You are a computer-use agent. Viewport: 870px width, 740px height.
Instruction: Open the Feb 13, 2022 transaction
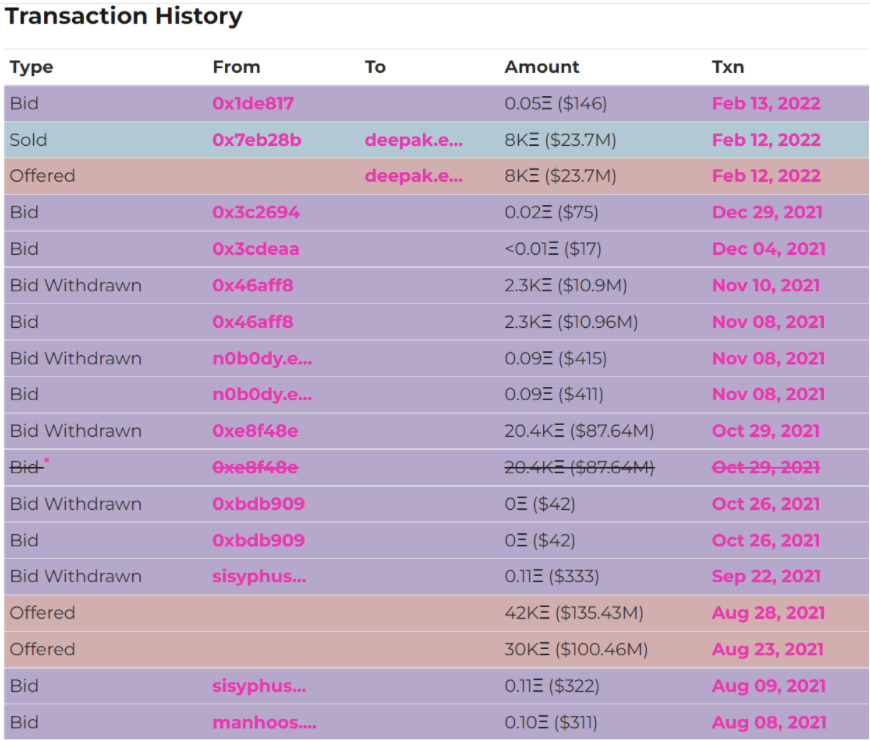pos(765,103)
